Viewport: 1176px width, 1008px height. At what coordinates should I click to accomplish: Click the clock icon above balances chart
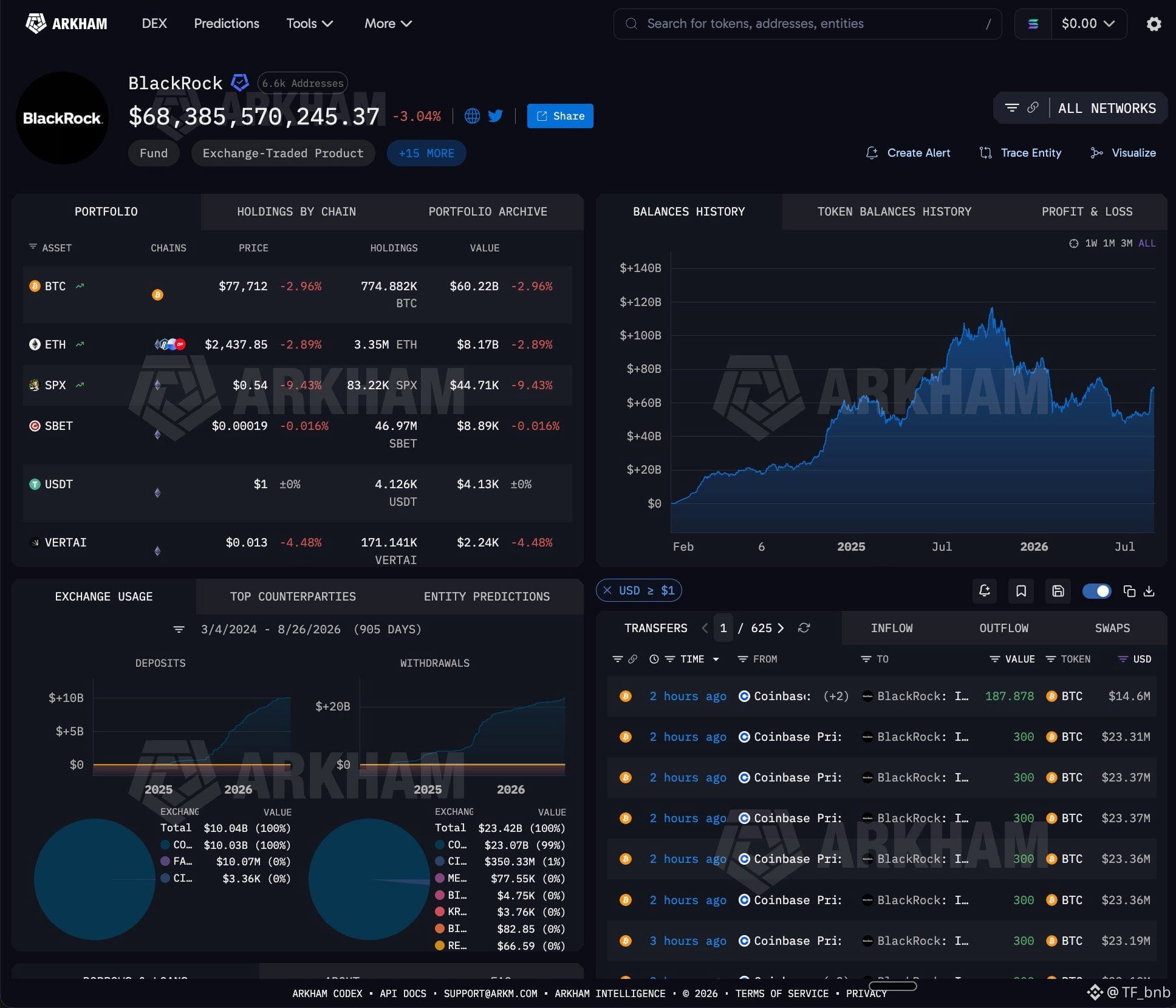1073,243
